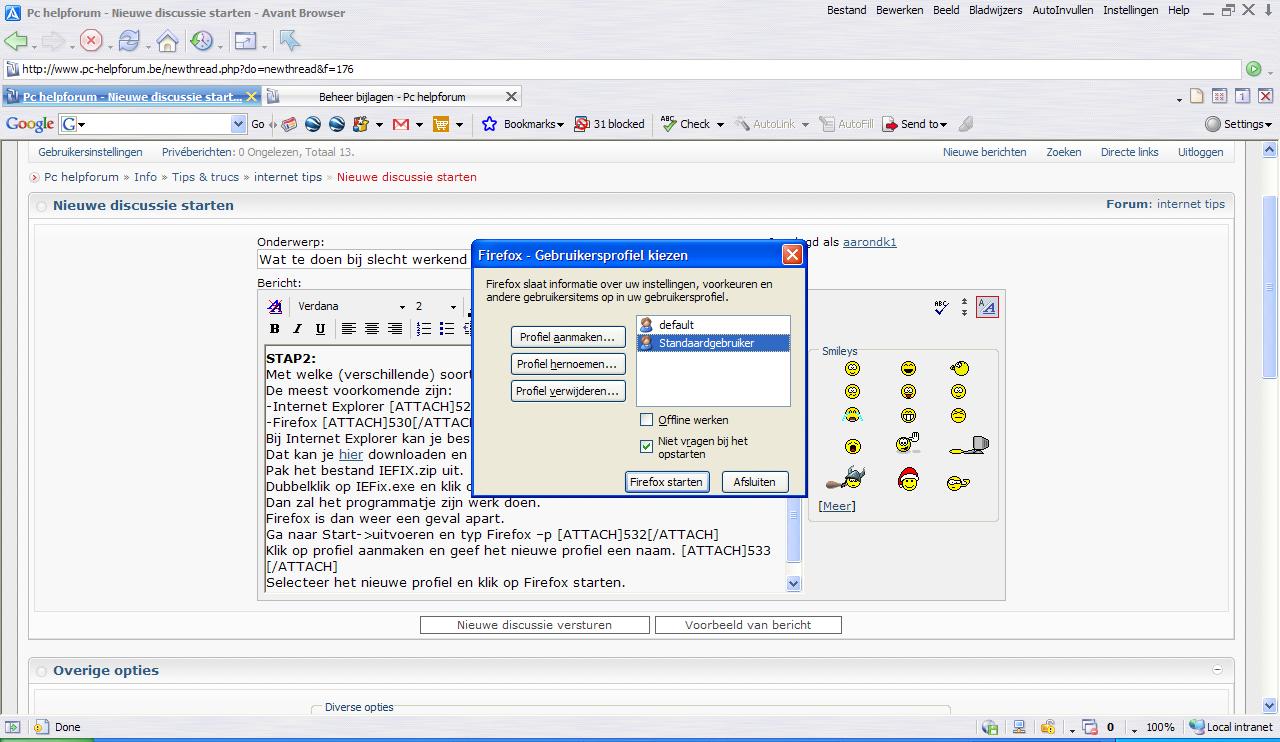
Task: Open the Back button history dropdown arrow
Action: click(34, 46)
